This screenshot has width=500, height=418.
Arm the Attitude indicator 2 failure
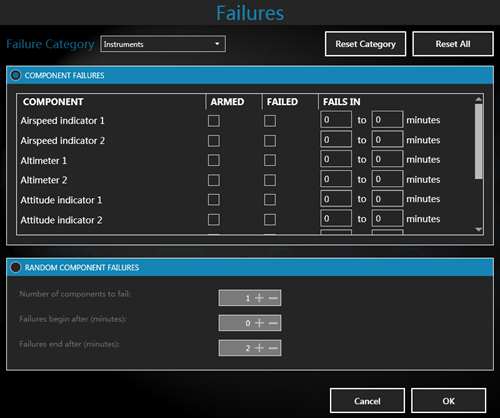[214, 220]
